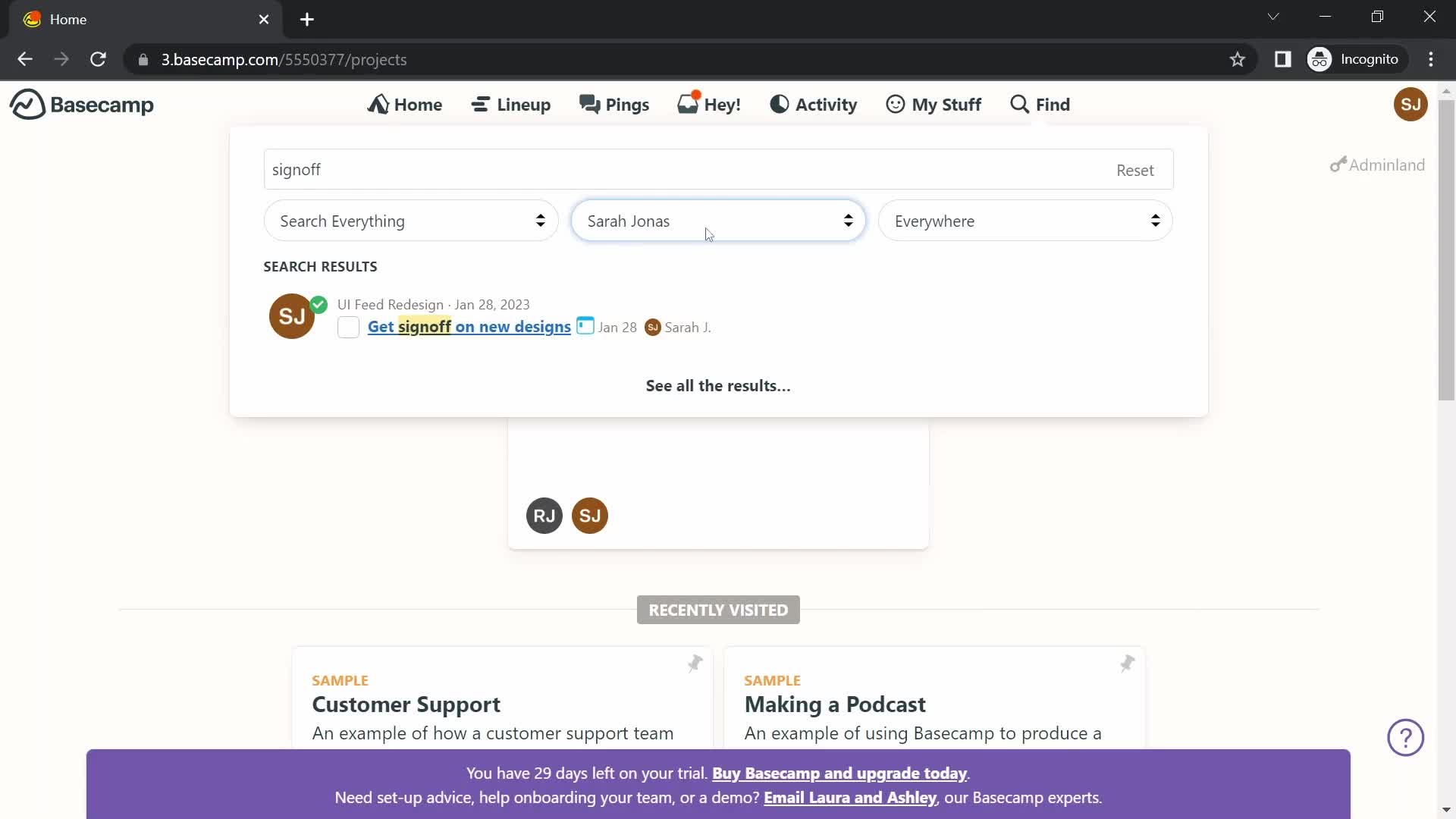Image resolution: width=1456 pixels, height=819 pixels.
Task: Toggle the to-do checkbox for signoff task
Action: click(x=349, y=327)
